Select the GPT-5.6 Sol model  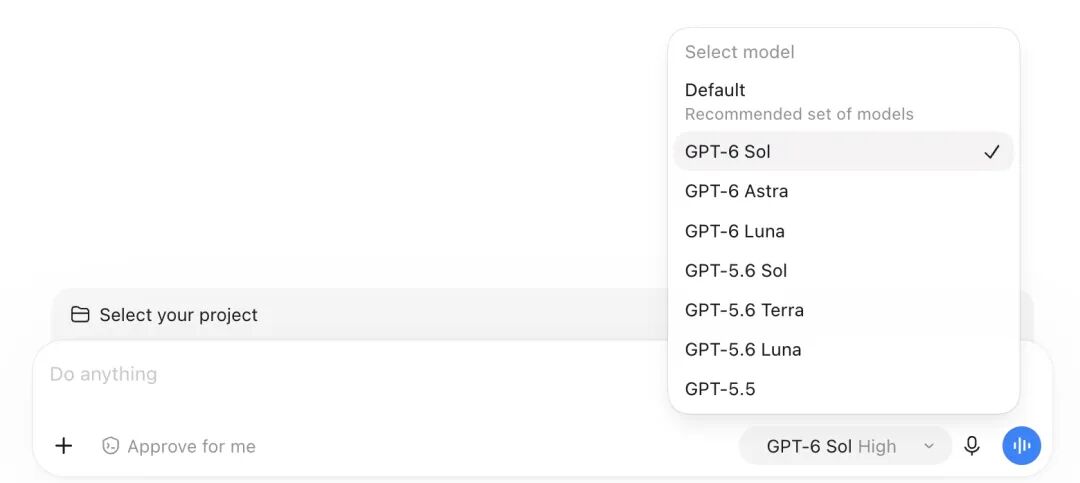tap(843, 270)
